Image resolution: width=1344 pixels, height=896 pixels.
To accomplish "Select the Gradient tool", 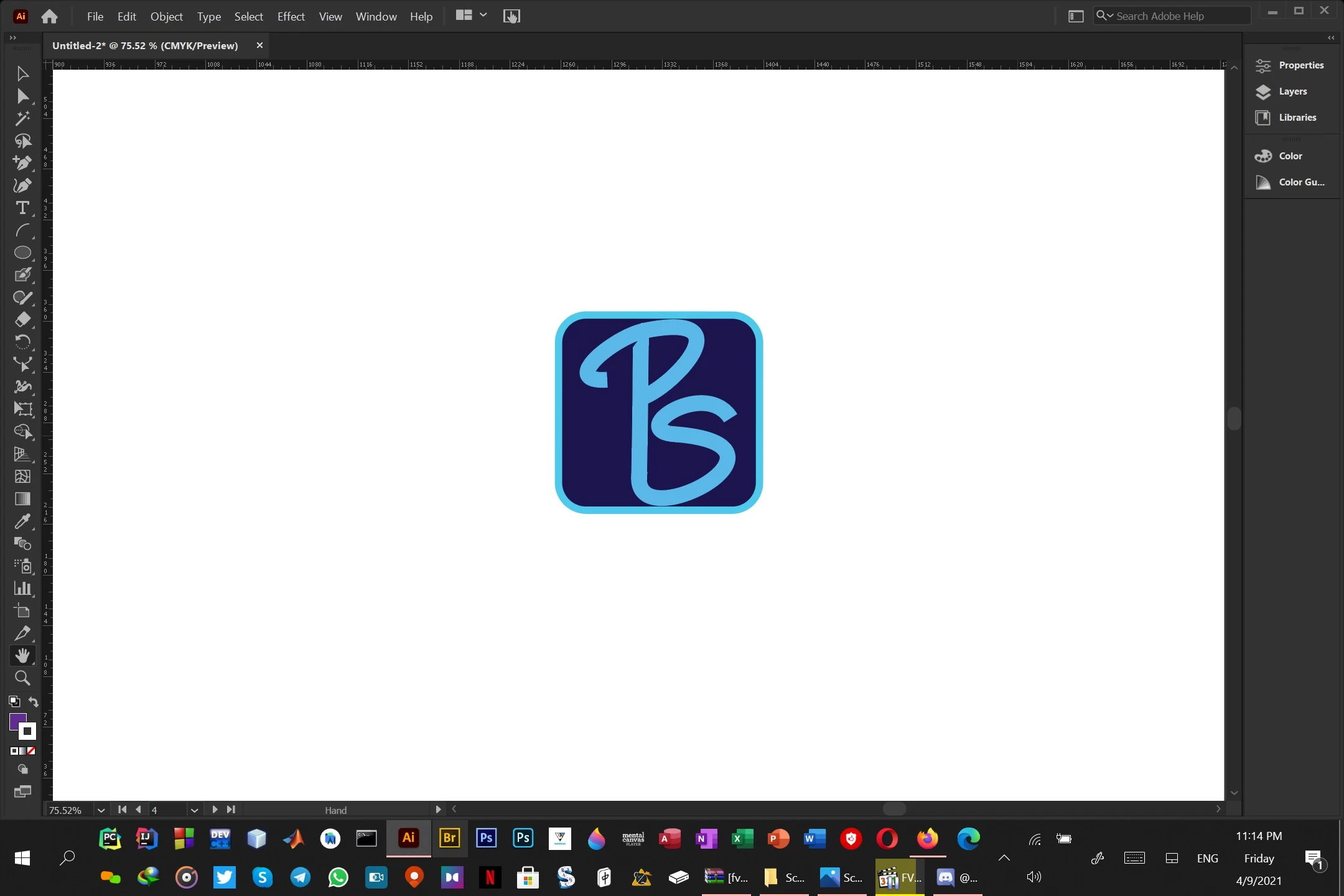I will click(22, 499).
